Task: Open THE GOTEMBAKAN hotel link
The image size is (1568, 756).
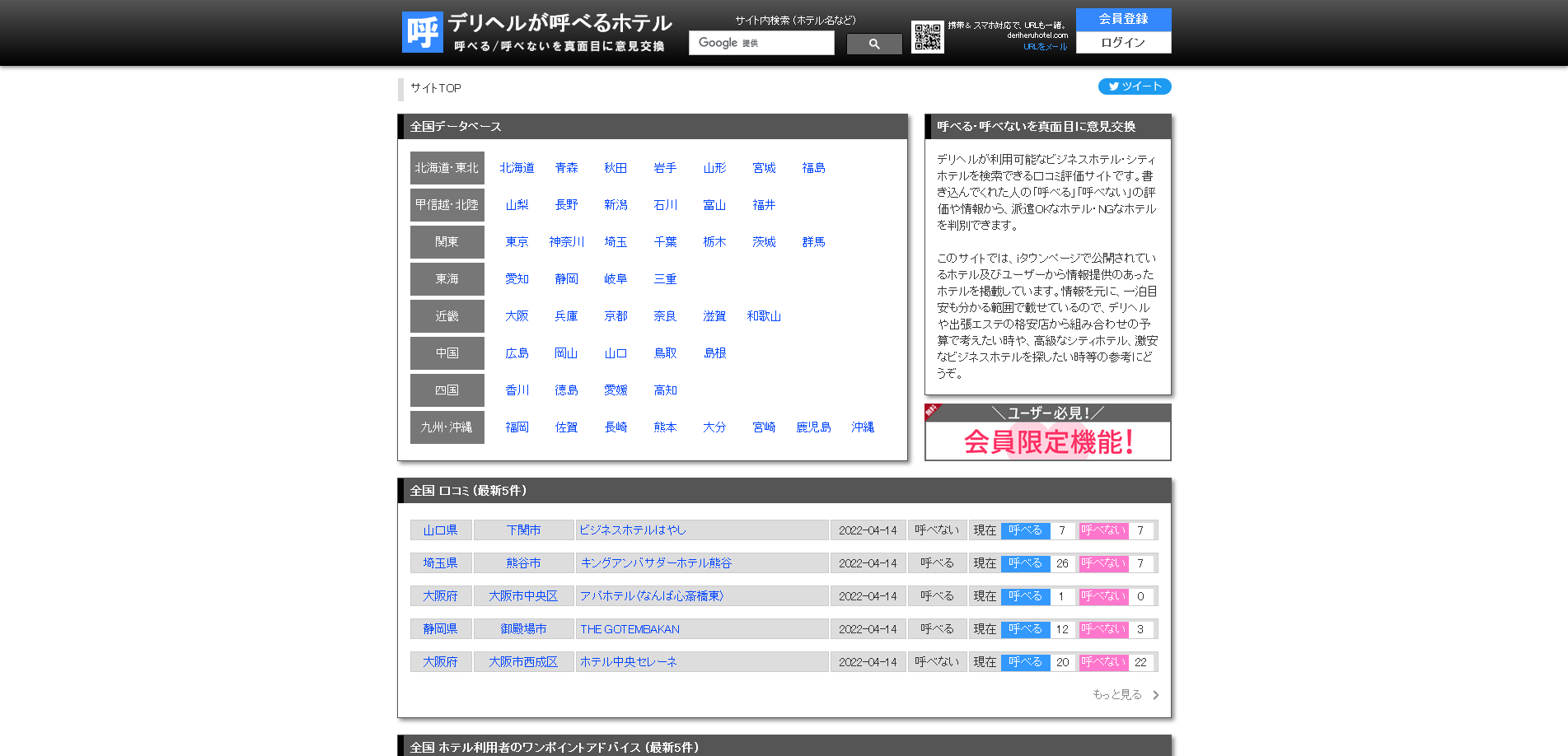Action: [630, 629]
